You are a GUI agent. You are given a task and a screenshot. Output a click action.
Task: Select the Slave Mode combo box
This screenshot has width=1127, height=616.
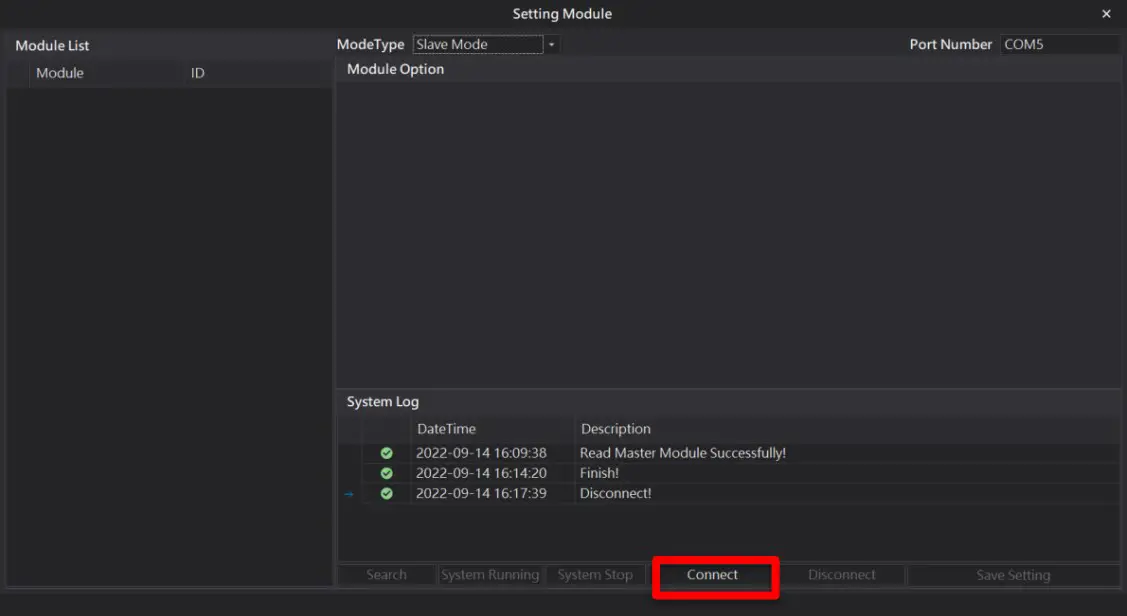tap(478, 45)
